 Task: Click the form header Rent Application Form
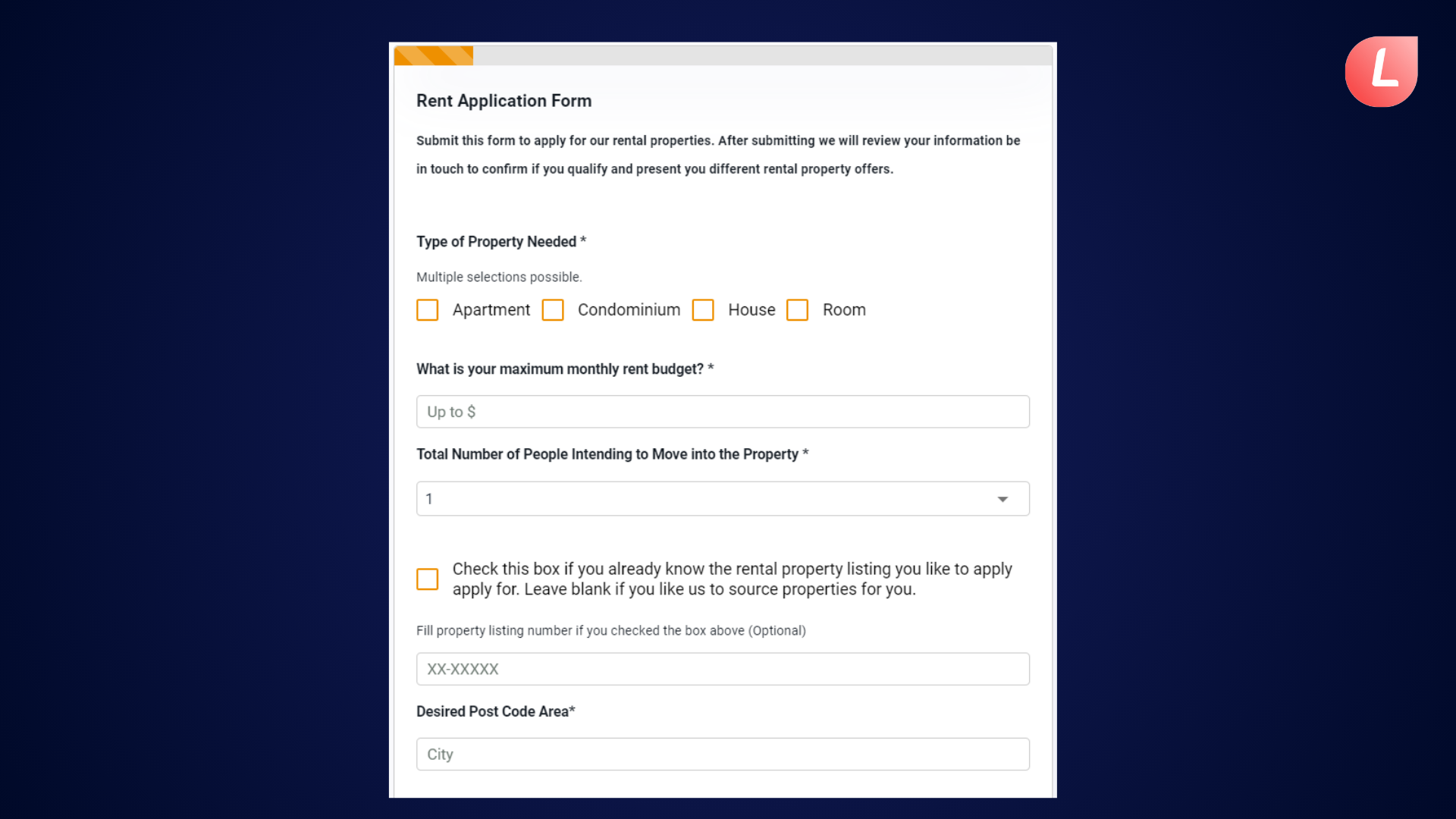click(504, 100)
